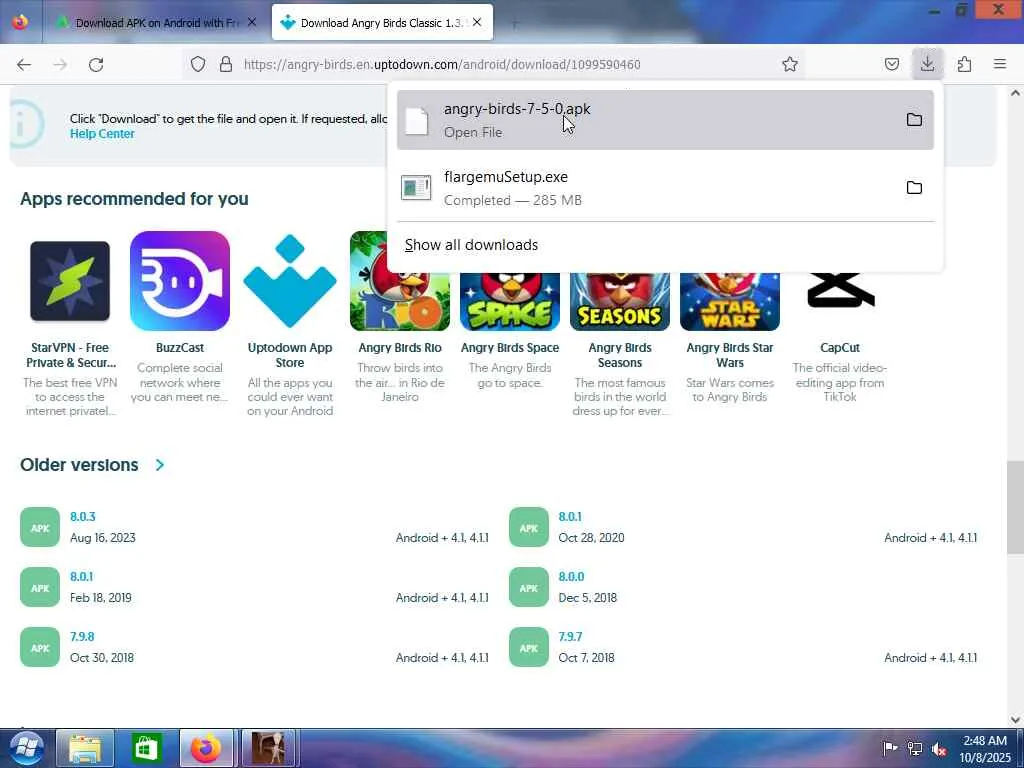Click scrollbar up arrow

click(x=1015, y=93)
